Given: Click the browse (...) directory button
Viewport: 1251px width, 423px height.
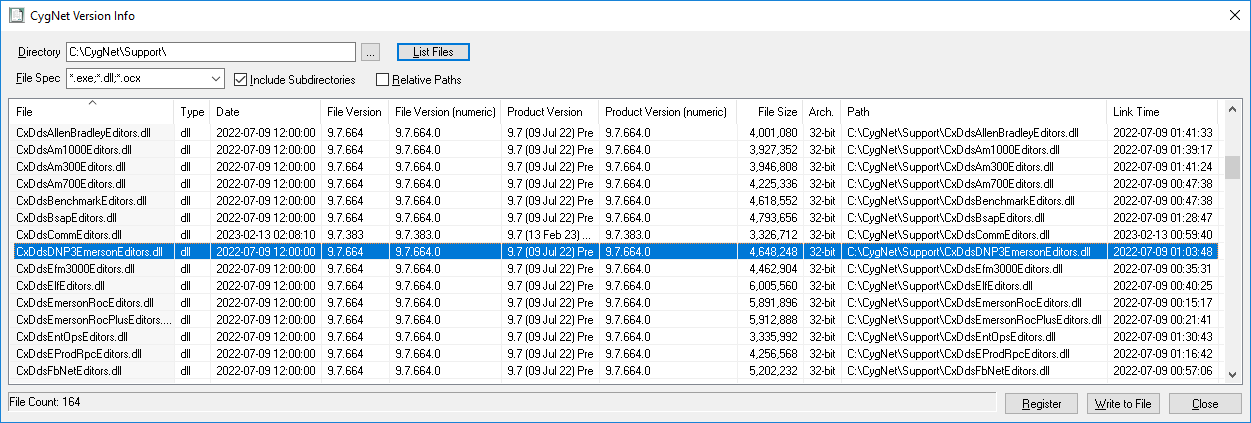Looking at the screenshot, I should (370, 52).
